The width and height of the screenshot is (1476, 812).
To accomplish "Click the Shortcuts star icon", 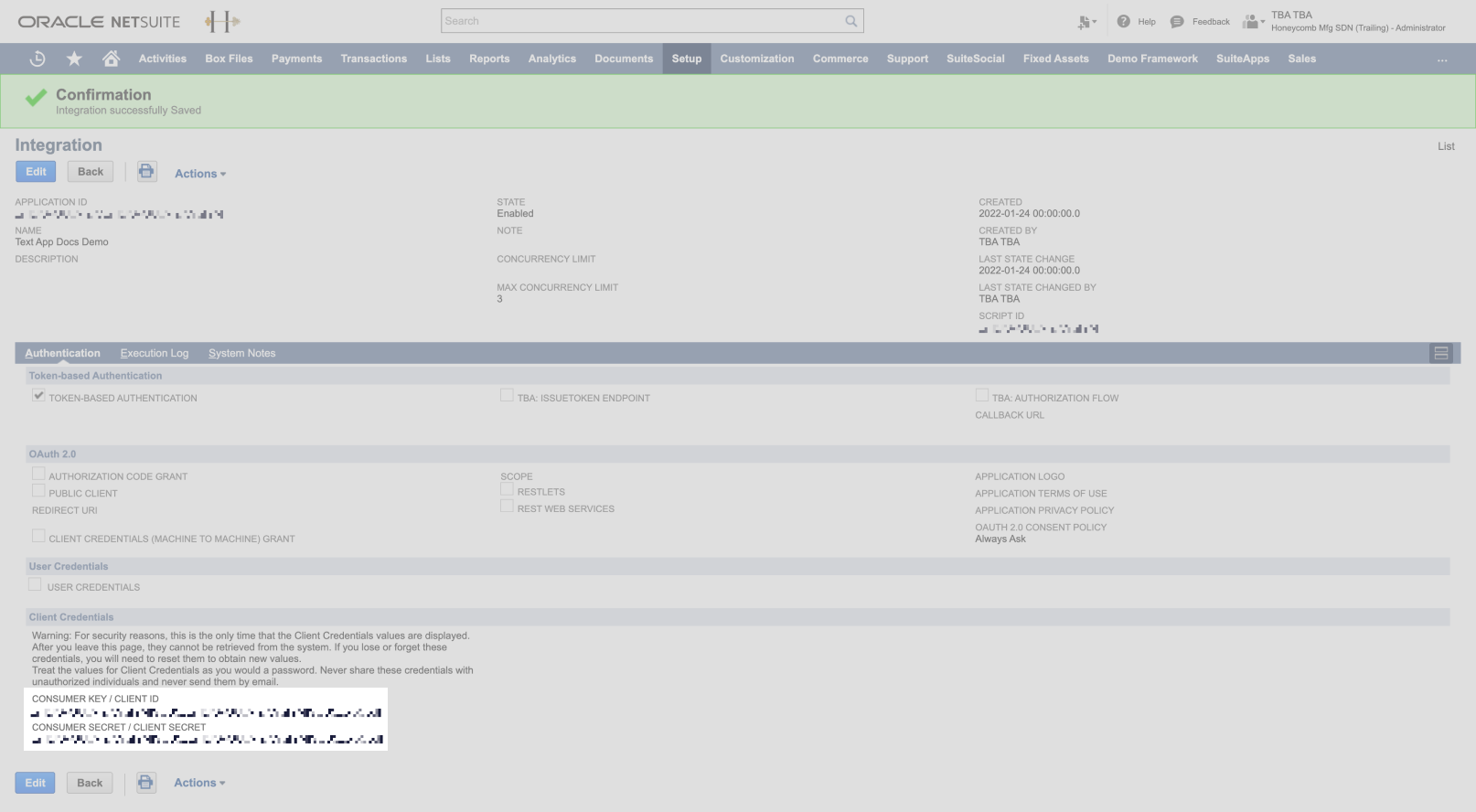I will [x=74, y=59].
